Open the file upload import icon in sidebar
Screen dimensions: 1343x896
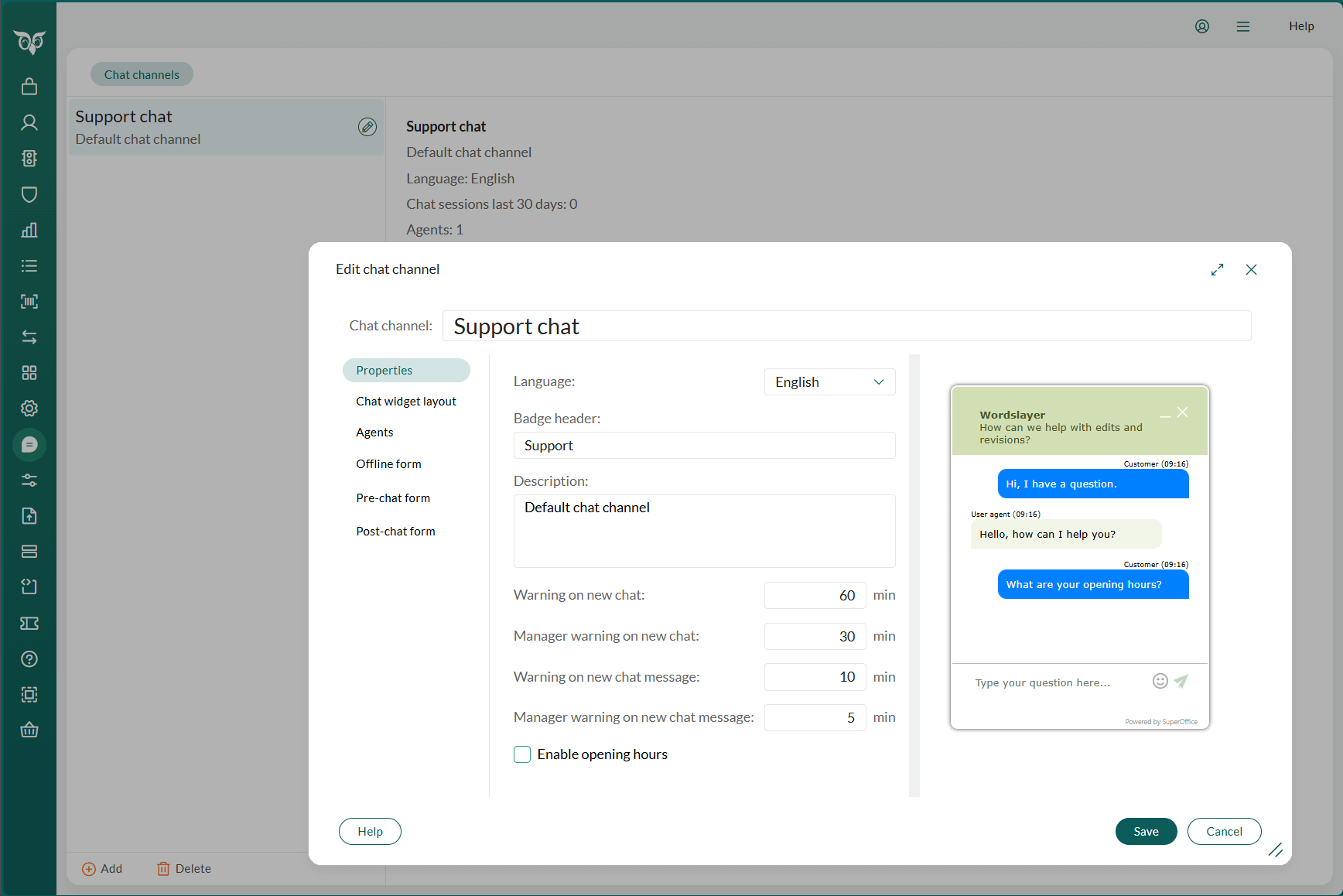(x=29, y=516)
